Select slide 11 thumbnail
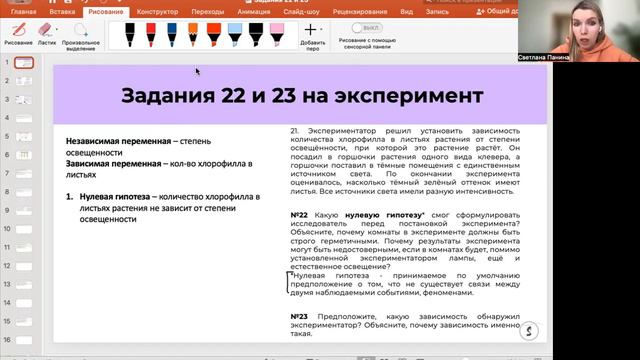This screenshot has height=360, width=640. 24,248
